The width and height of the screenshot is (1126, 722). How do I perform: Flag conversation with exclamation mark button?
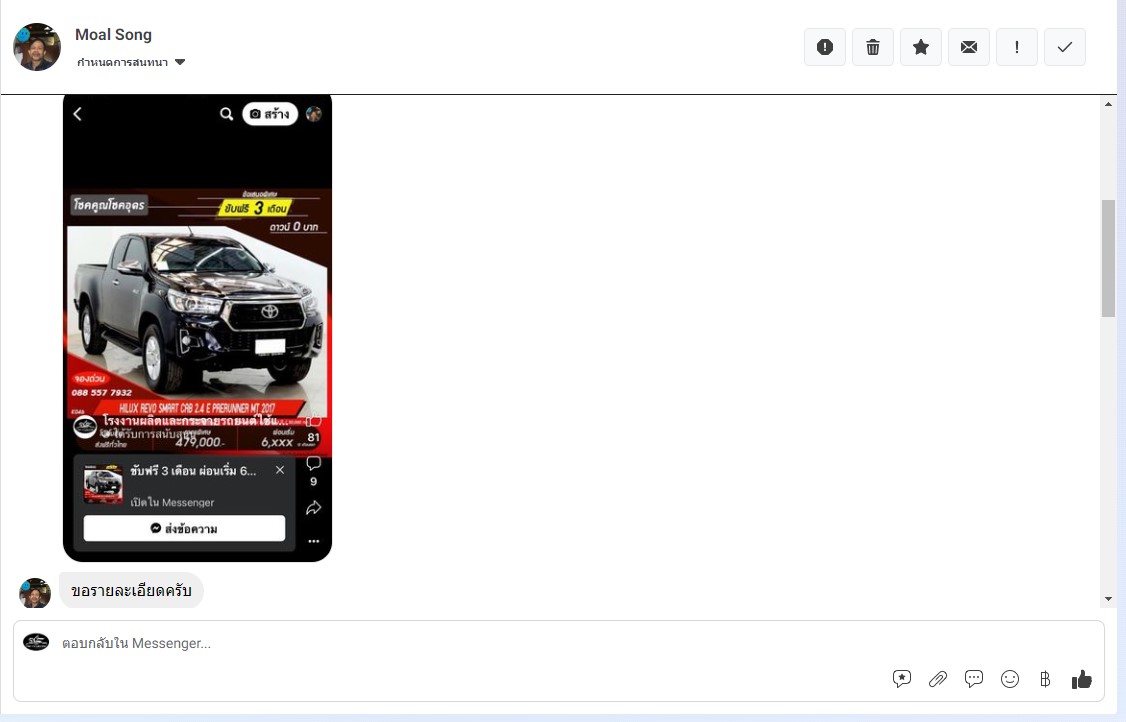click(1016, 47)
